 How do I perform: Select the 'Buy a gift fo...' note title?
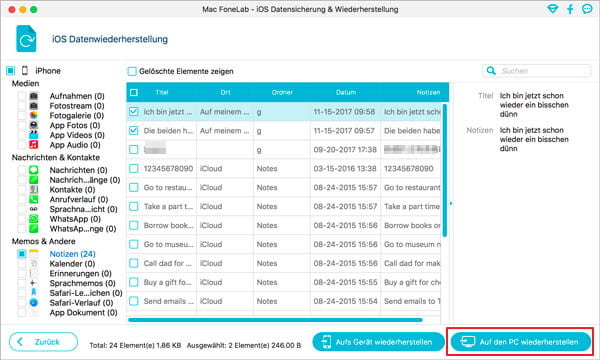(x=167, y=282)
